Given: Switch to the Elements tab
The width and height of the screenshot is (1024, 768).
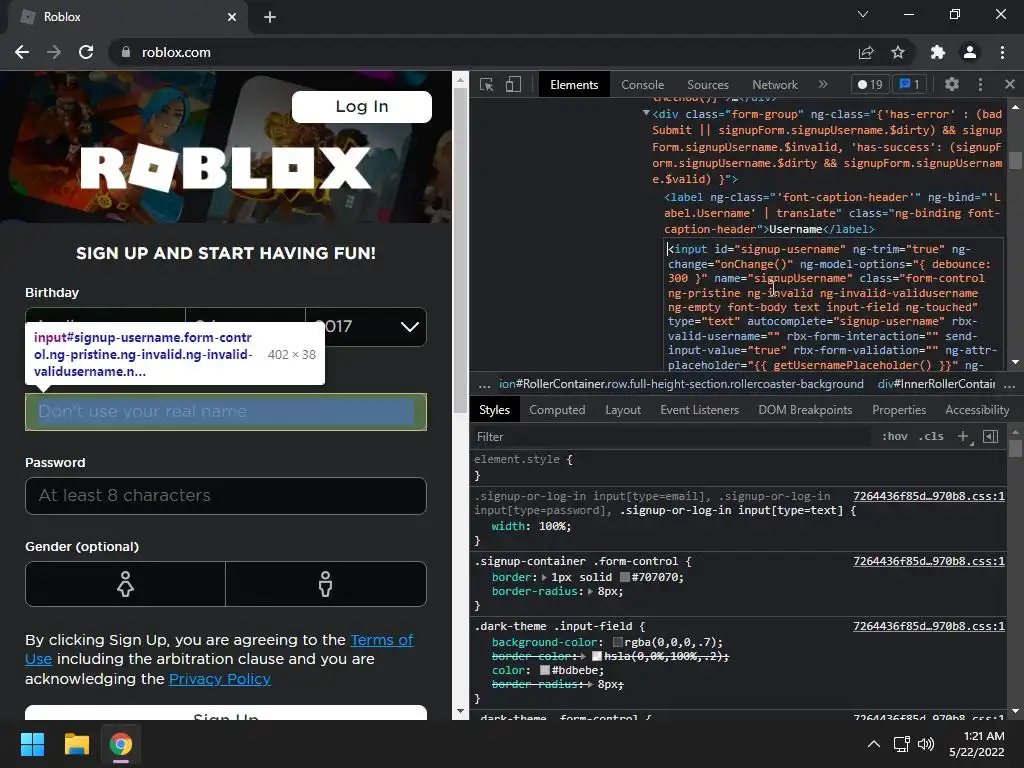Looking at the screenshot, I should click(574, 85).
